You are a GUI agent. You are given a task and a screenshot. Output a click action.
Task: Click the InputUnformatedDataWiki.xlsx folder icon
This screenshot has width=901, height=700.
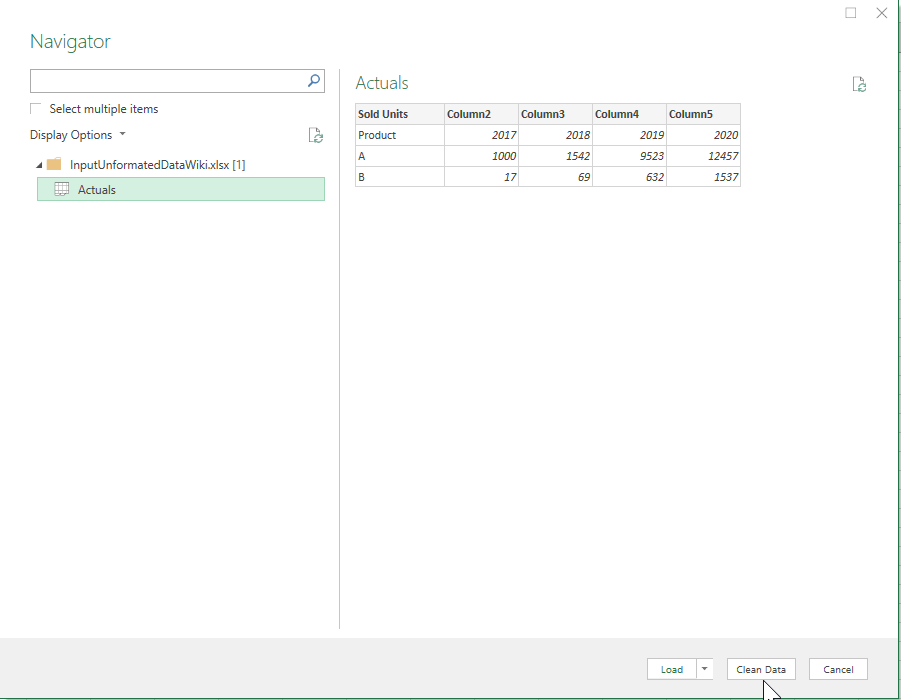(54, 164)
